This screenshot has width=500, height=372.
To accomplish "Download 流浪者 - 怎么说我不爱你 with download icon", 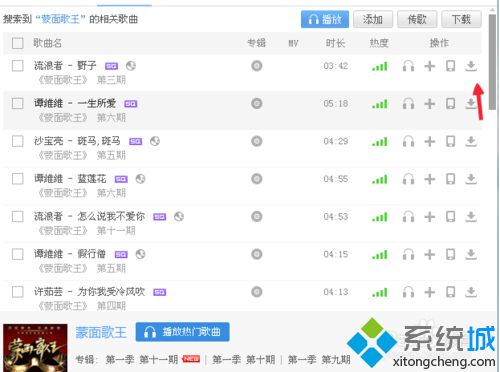I will point(471,217).
